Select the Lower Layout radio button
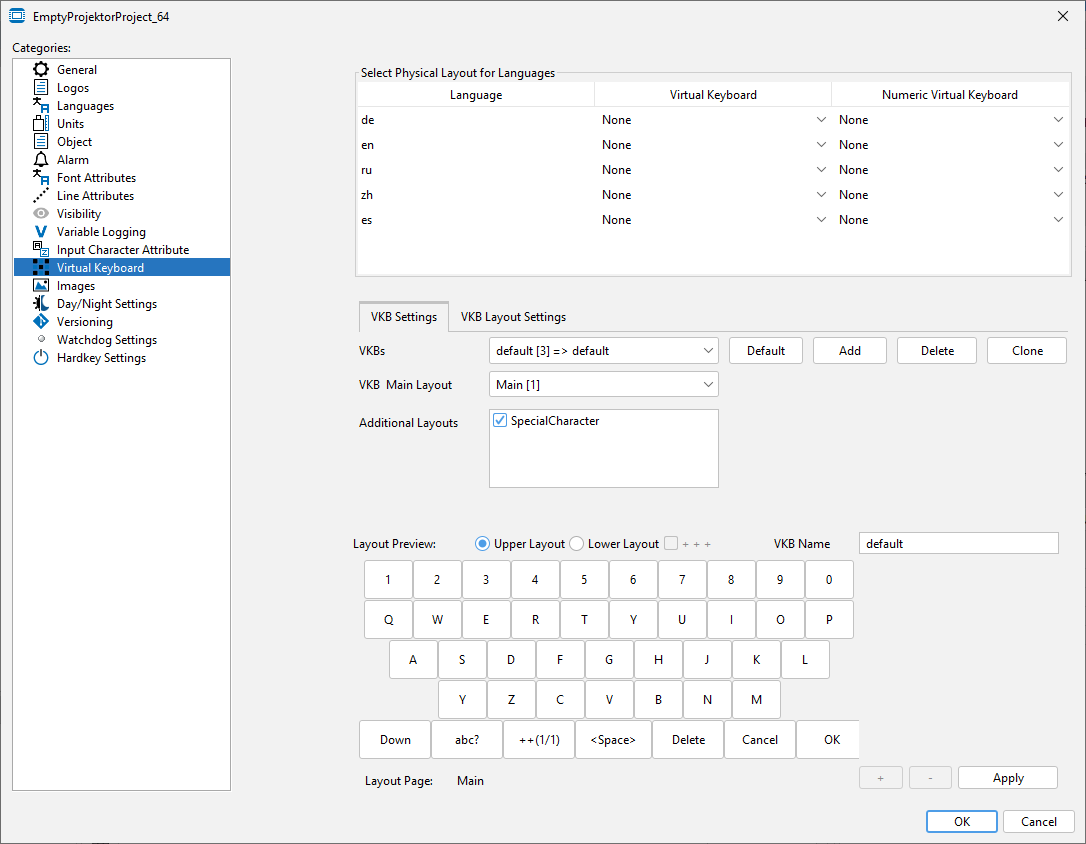 pos(577,544)
